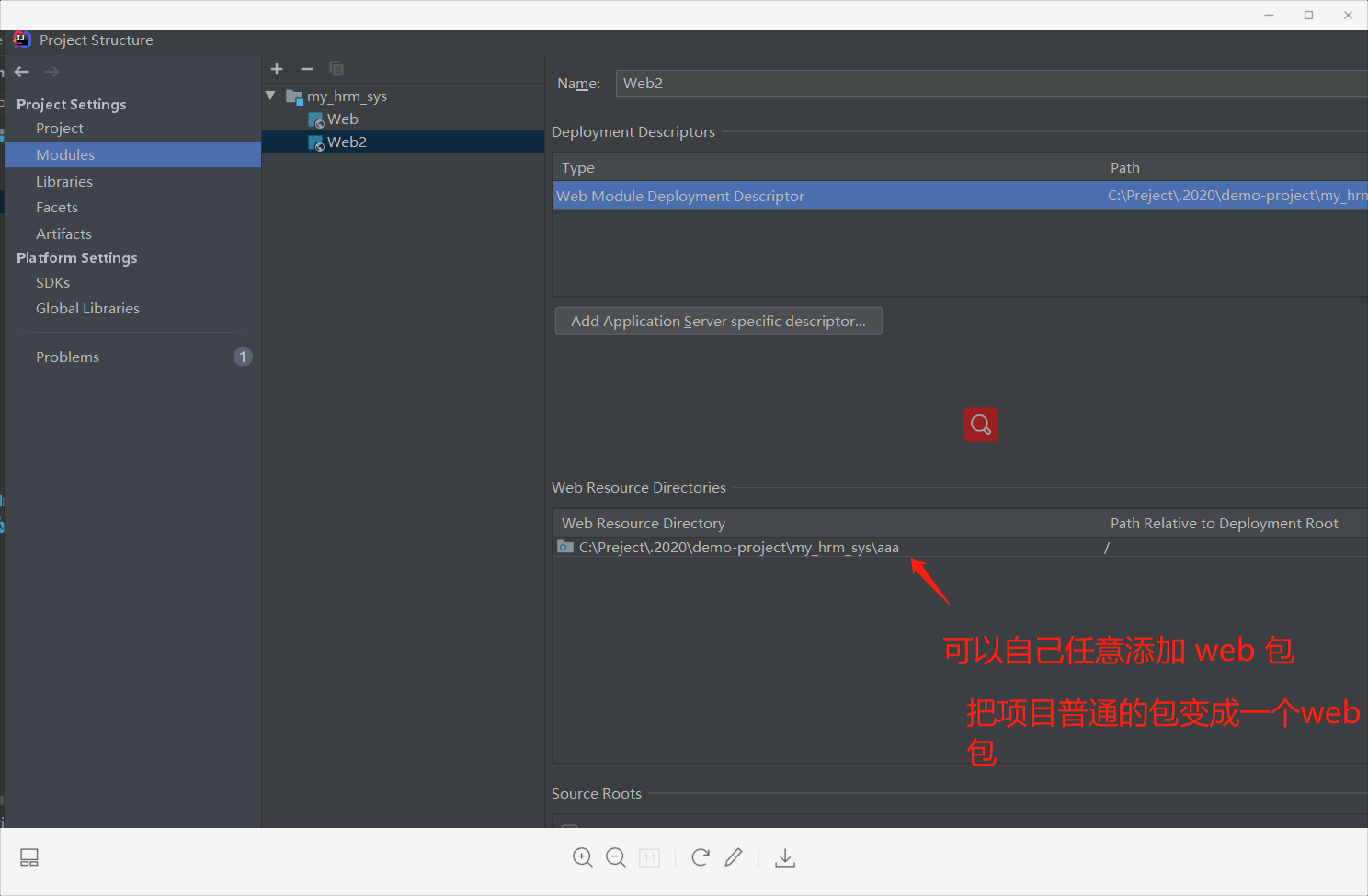Select the zoom out icon on bottom toolbar
This screenshot has height=896, width=1368.
[x=616, y=857]
